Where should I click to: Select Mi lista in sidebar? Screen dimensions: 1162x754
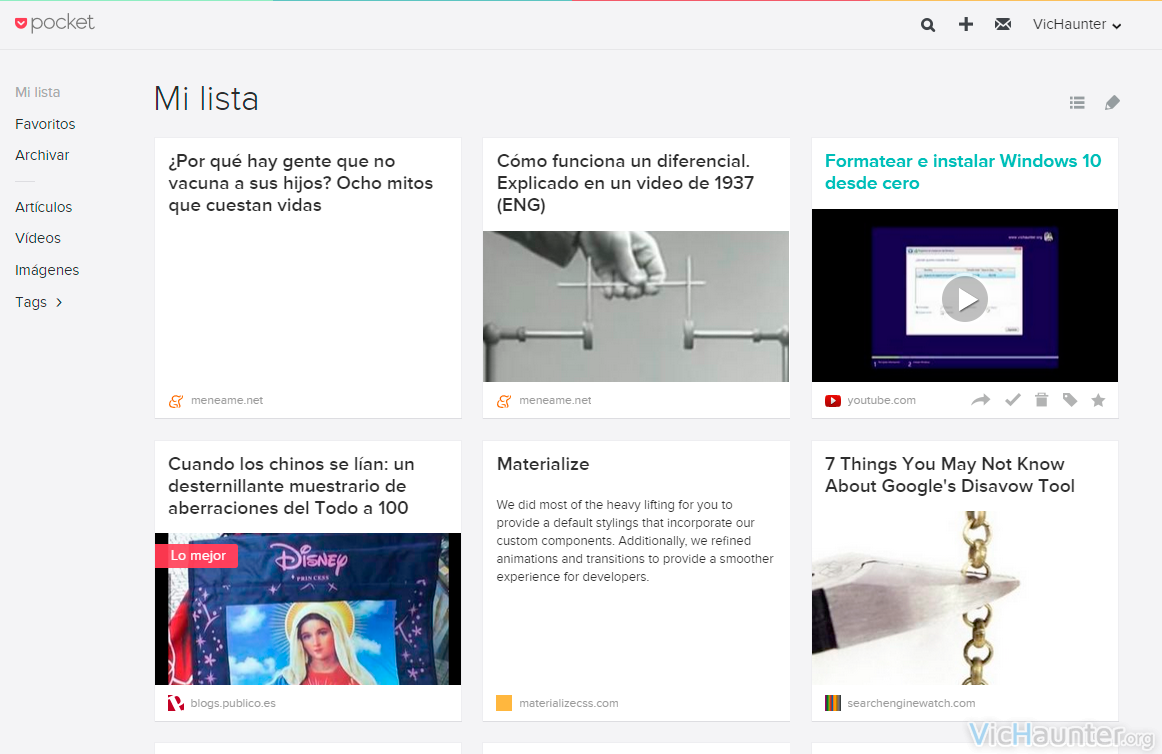[38, 92]
